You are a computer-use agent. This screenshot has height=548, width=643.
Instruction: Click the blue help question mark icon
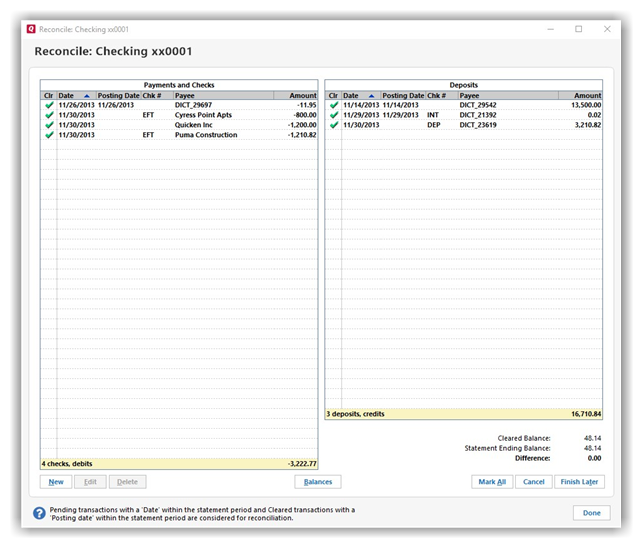[x=39, y=513]
